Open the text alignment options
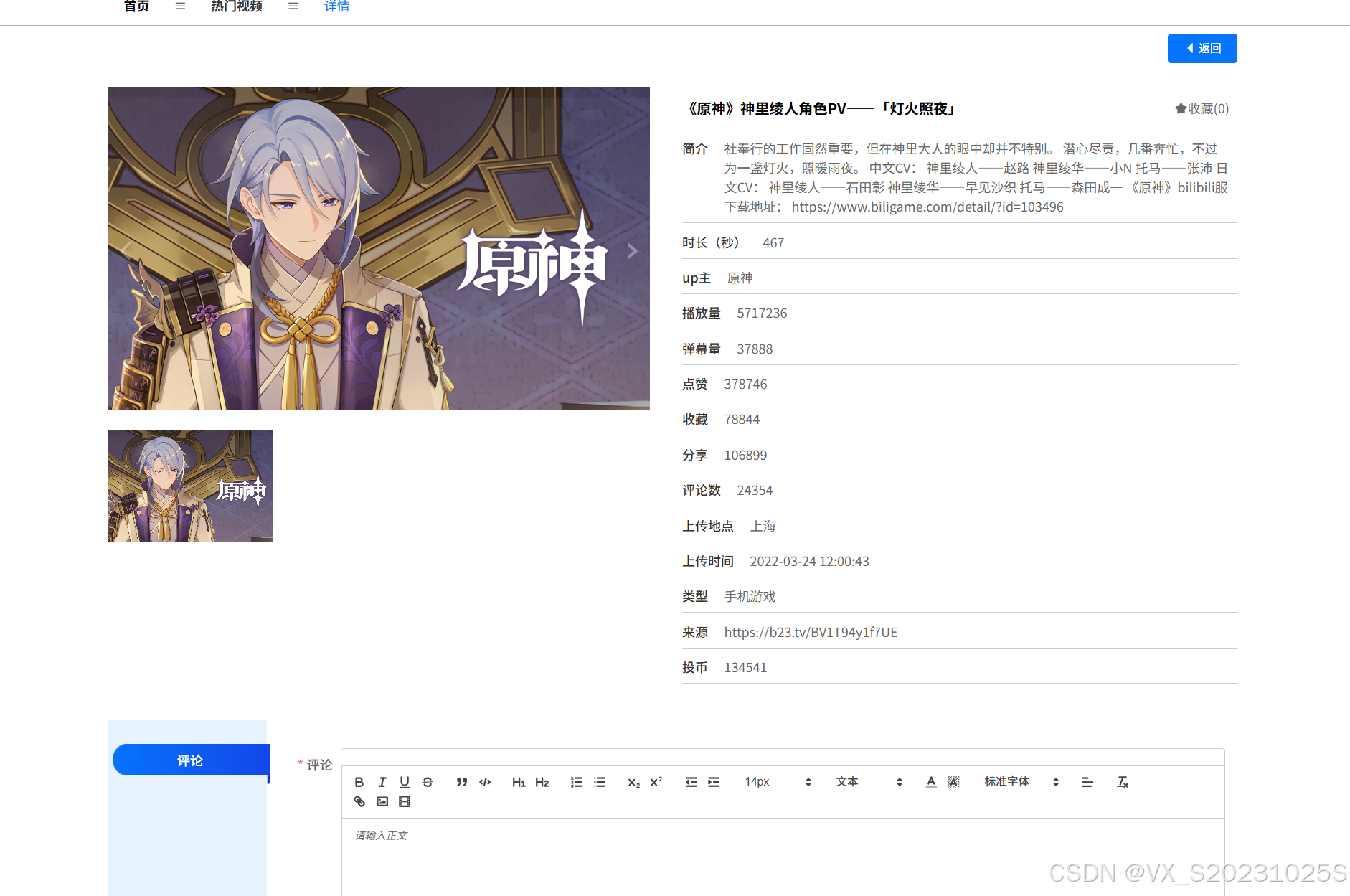1350x896 pixels. [x=1087, y=782]
